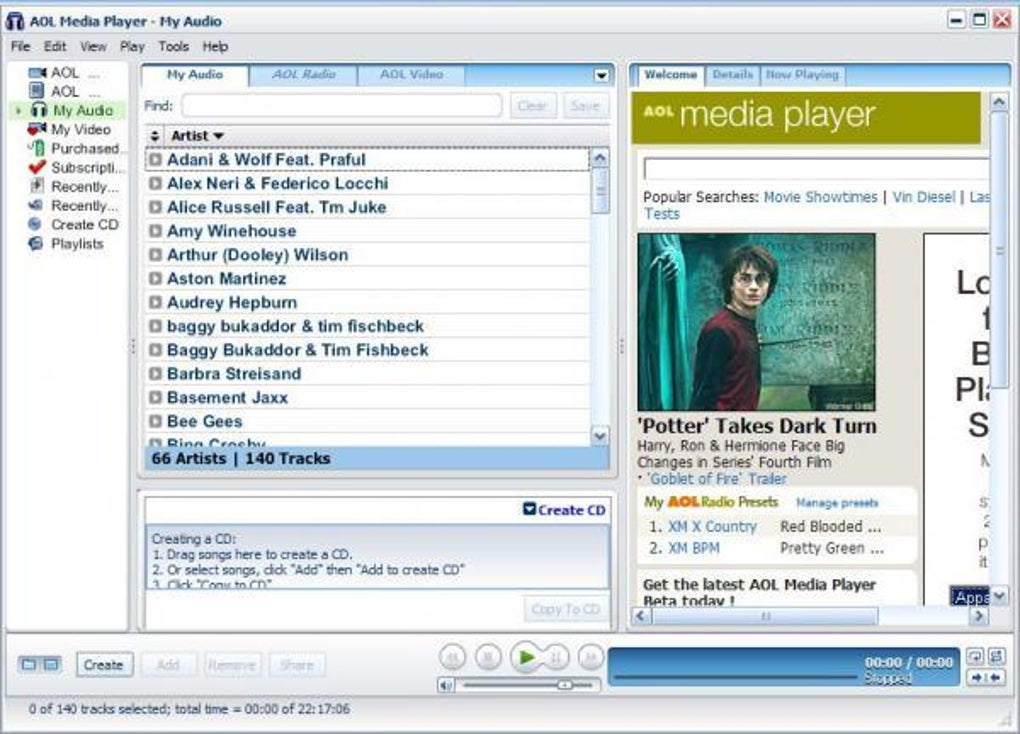Viewport: 1020px width, 734px height.
Task: Skip to the next track
Action: coord(591,658)
